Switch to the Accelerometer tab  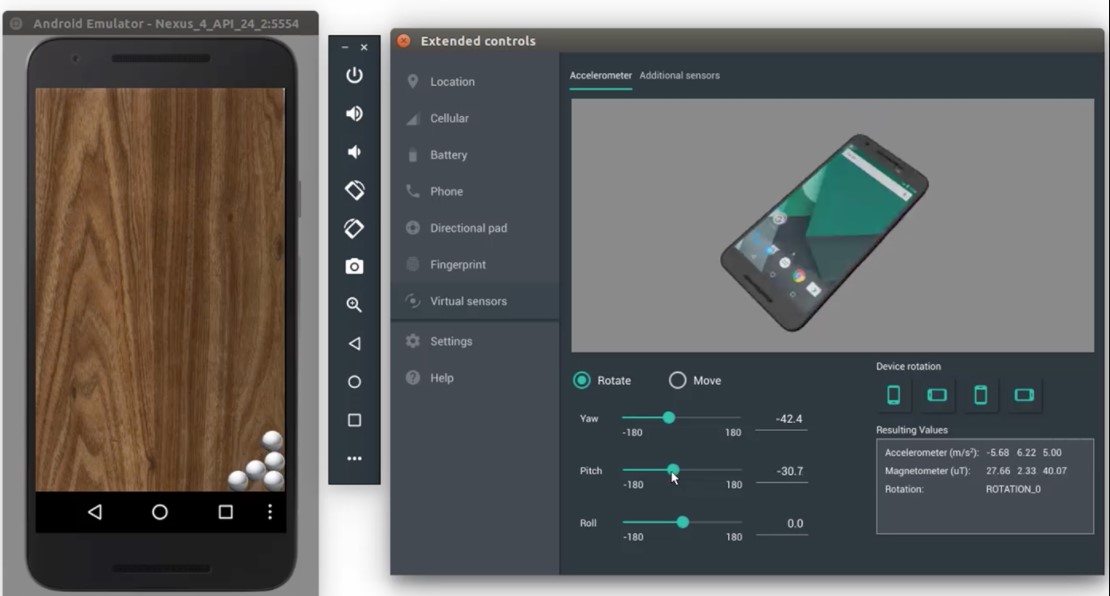600,76
